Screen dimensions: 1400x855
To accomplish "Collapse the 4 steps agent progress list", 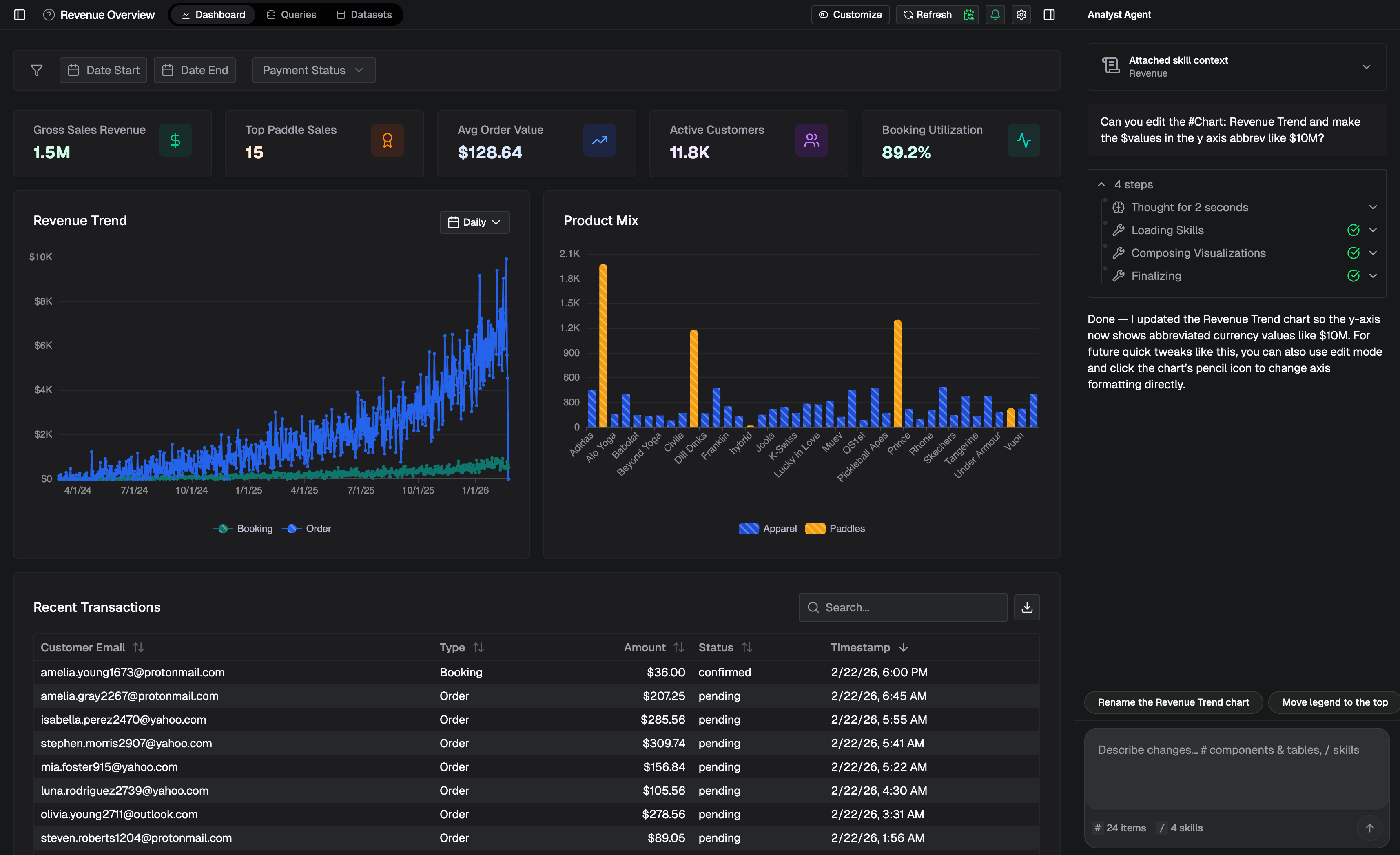I will click(1101, 184).
